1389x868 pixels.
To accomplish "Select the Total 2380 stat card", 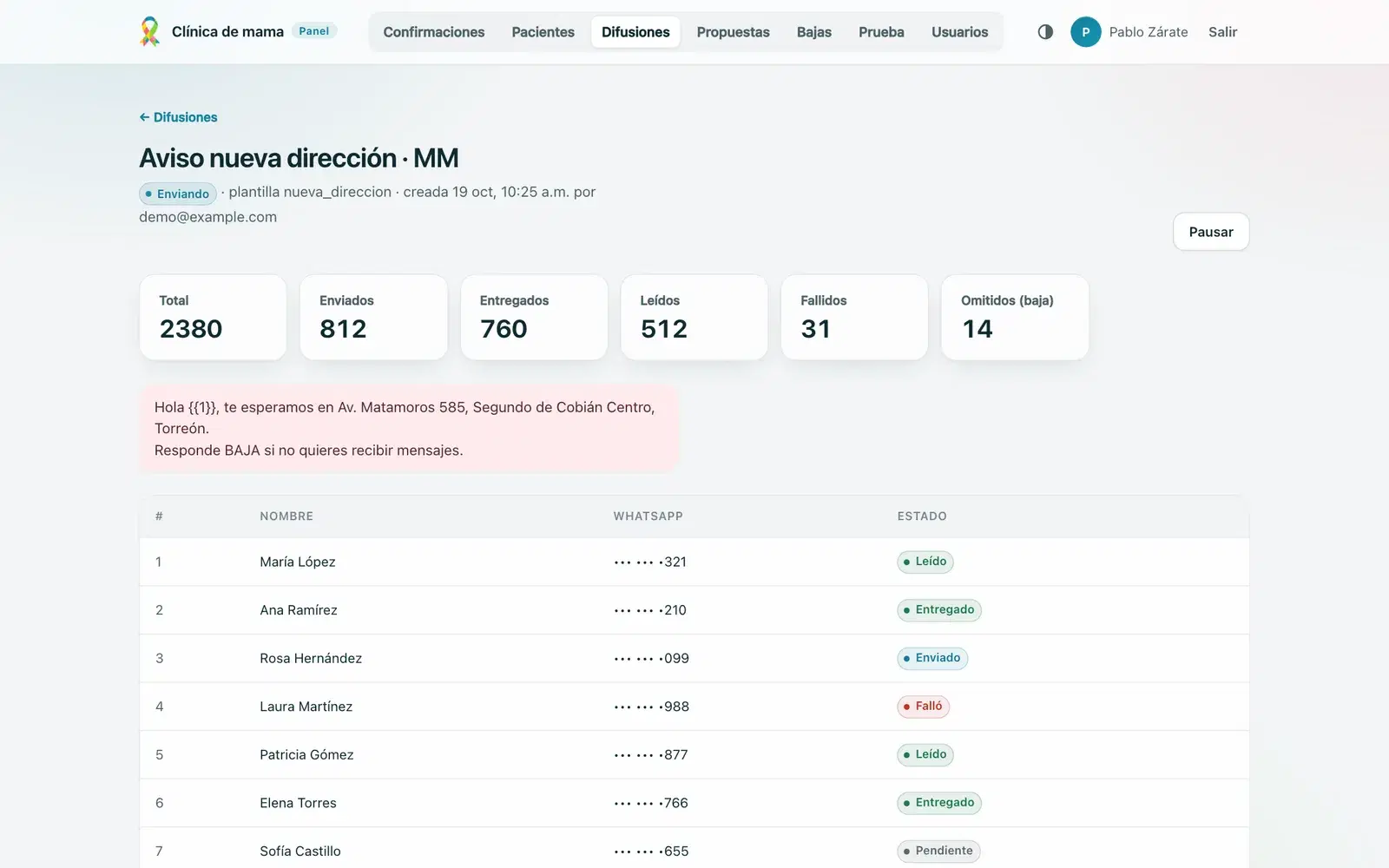I will pyautogui.click(x=213, y=318).
